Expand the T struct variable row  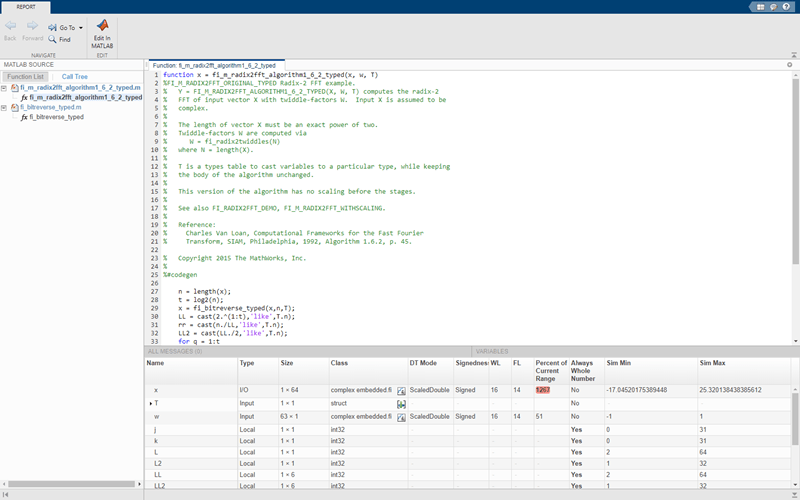click(150, 403)
